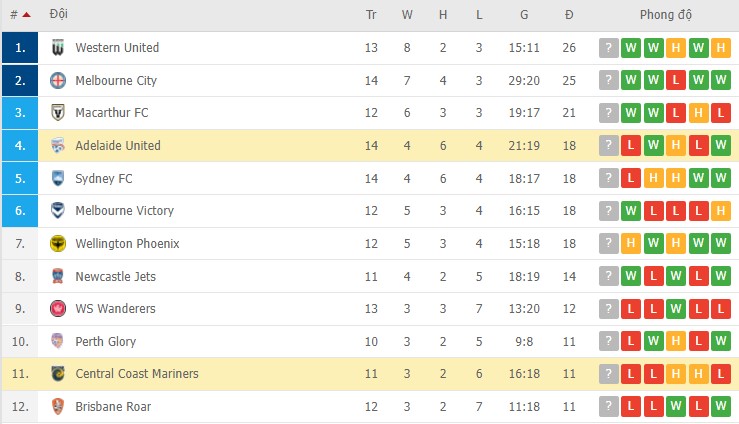Open the Newcastle Jets team link
The width and height of the screenshot is (739, 424).
[x=115, y=276]
